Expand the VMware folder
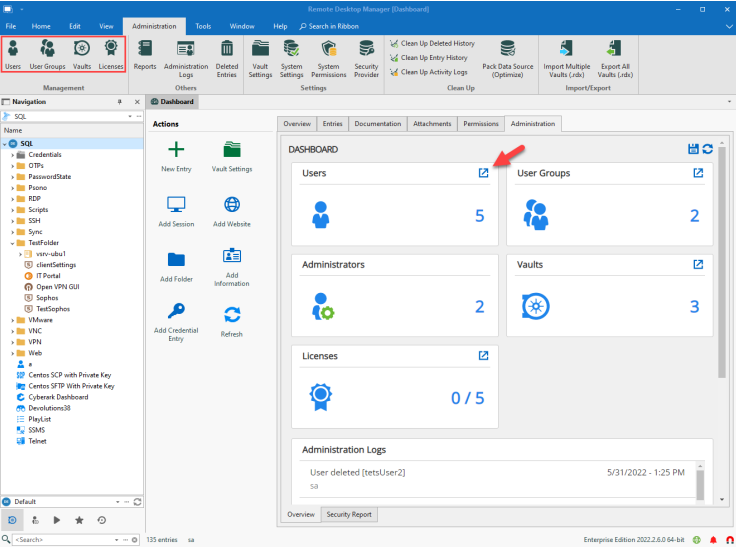 click(x=13, y=320)
